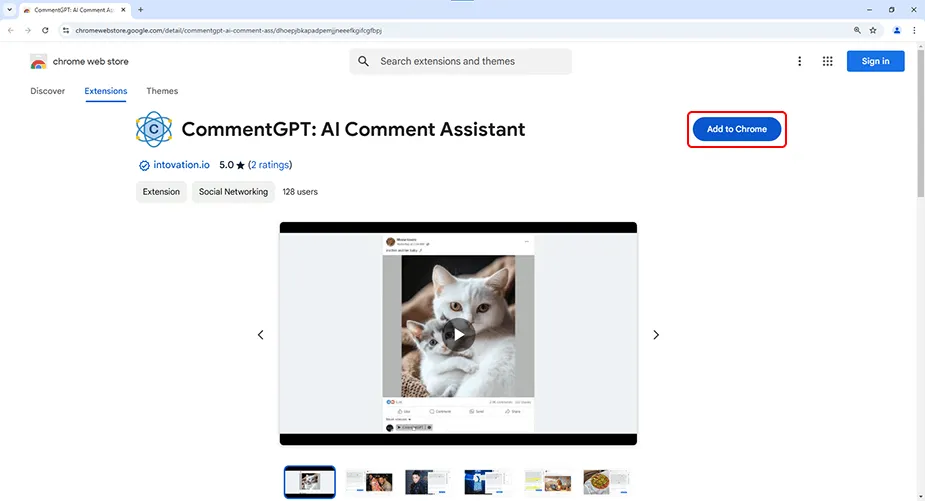Click the browser forward arrow
Screen dimensions: 925x501
pyautogui.click(x=28, y=31)
